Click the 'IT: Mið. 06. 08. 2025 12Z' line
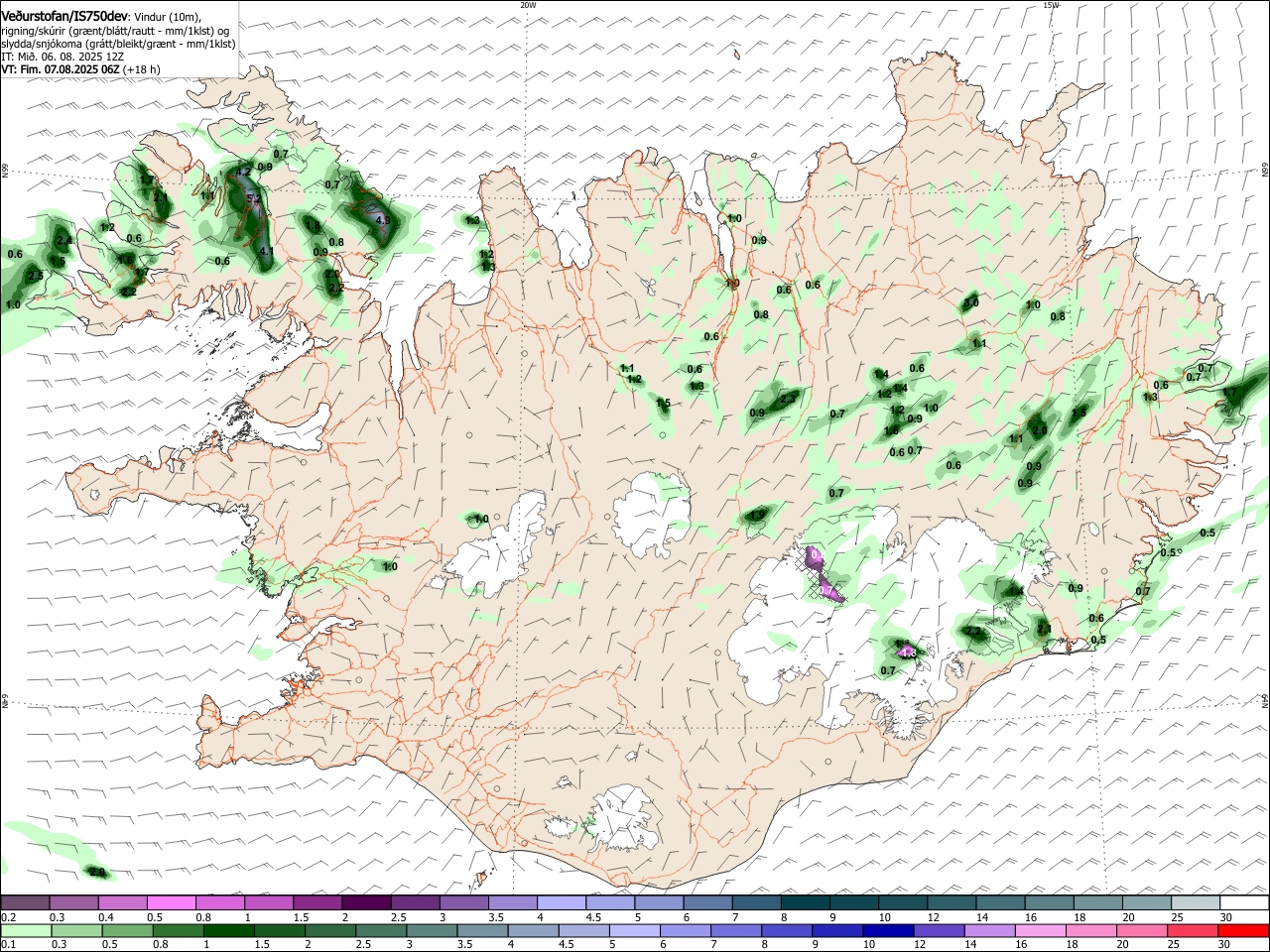The image size is (1270, 952). (x=63, y=57)
